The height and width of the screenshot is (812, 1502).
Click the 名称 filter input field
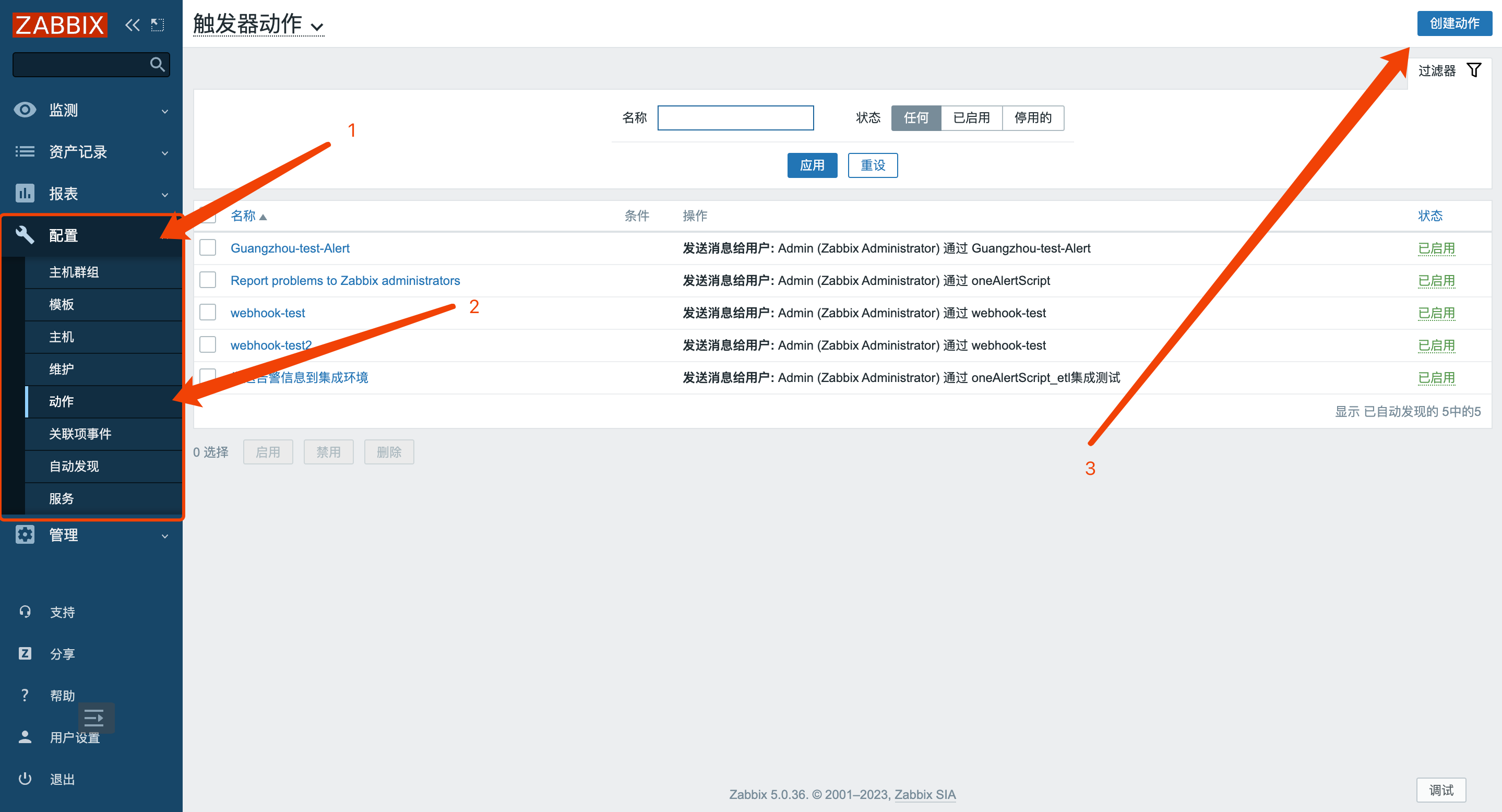pos(735,118)
